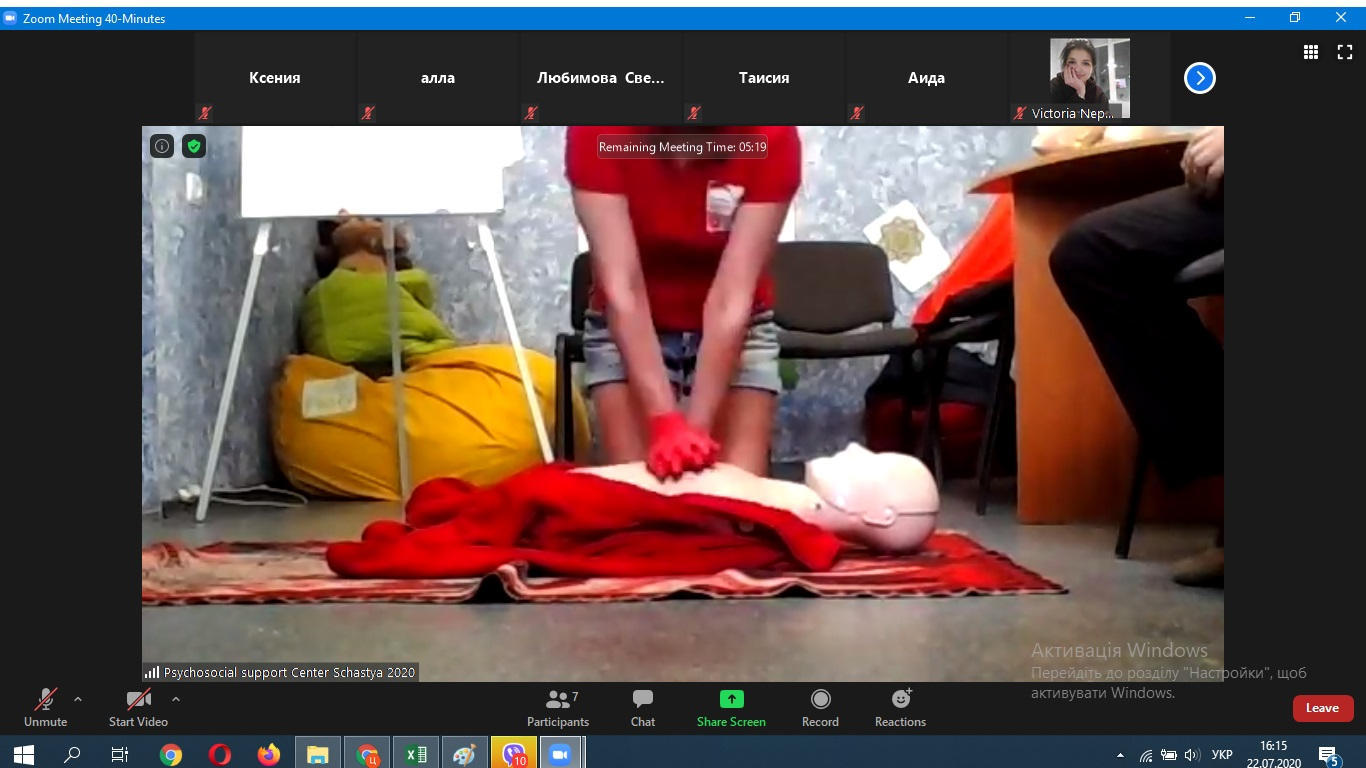Click muted mic icon on Таисия tile
Viewport: 1366px width, 768px height.
pyautogui.click(x=694, y=113)
